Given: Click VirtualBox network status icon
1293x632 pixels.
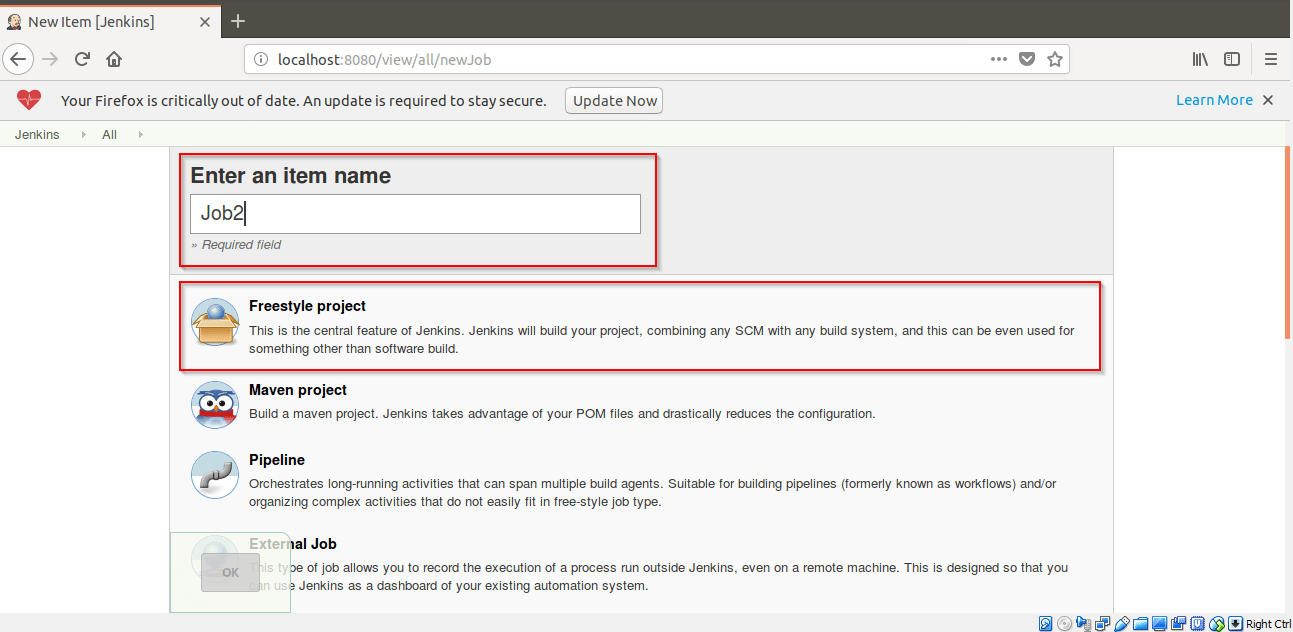Looking at the screenshot, I should 1102,624.
